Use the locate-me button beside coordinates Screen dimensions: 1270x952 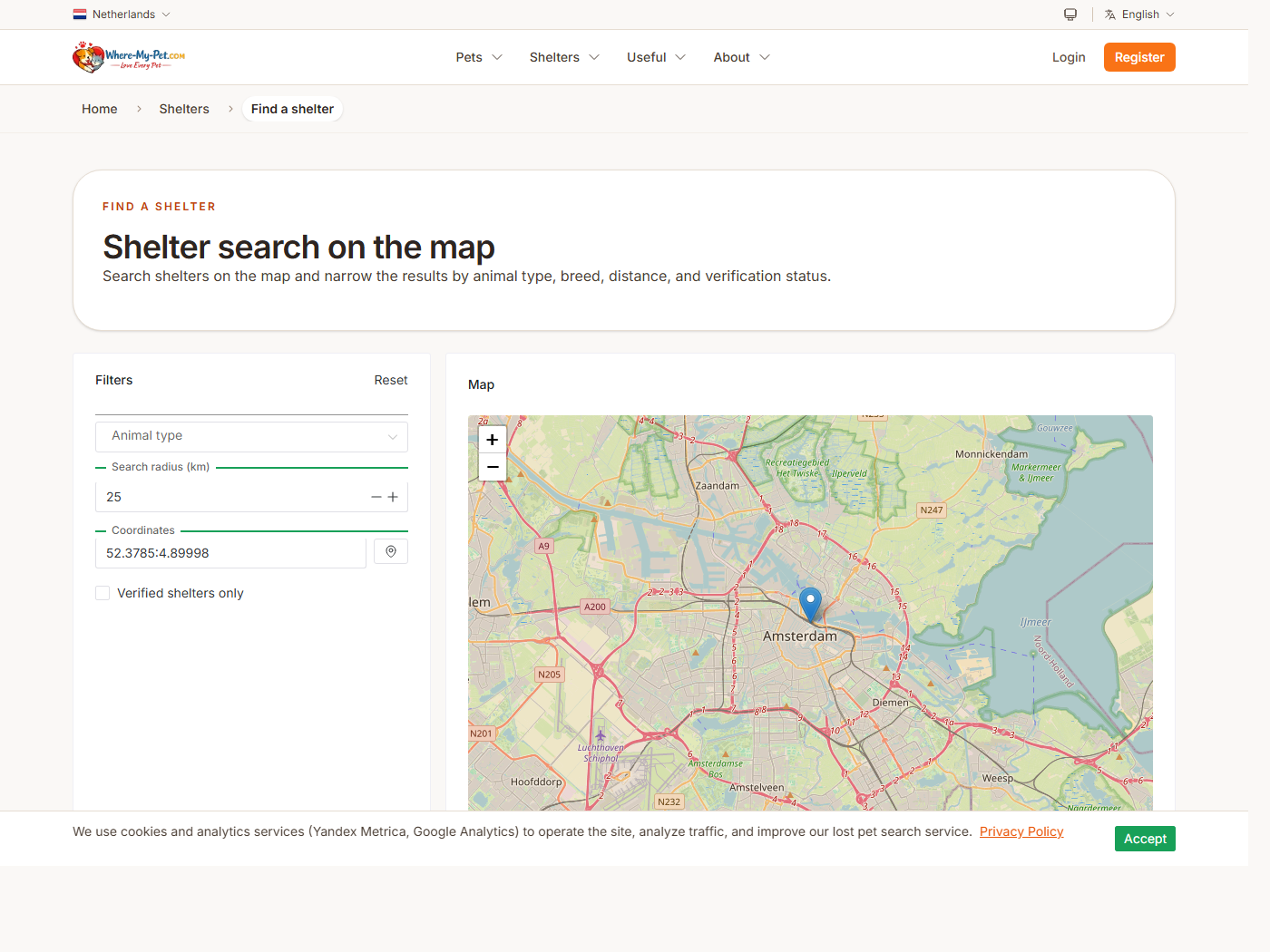[391, 551]
